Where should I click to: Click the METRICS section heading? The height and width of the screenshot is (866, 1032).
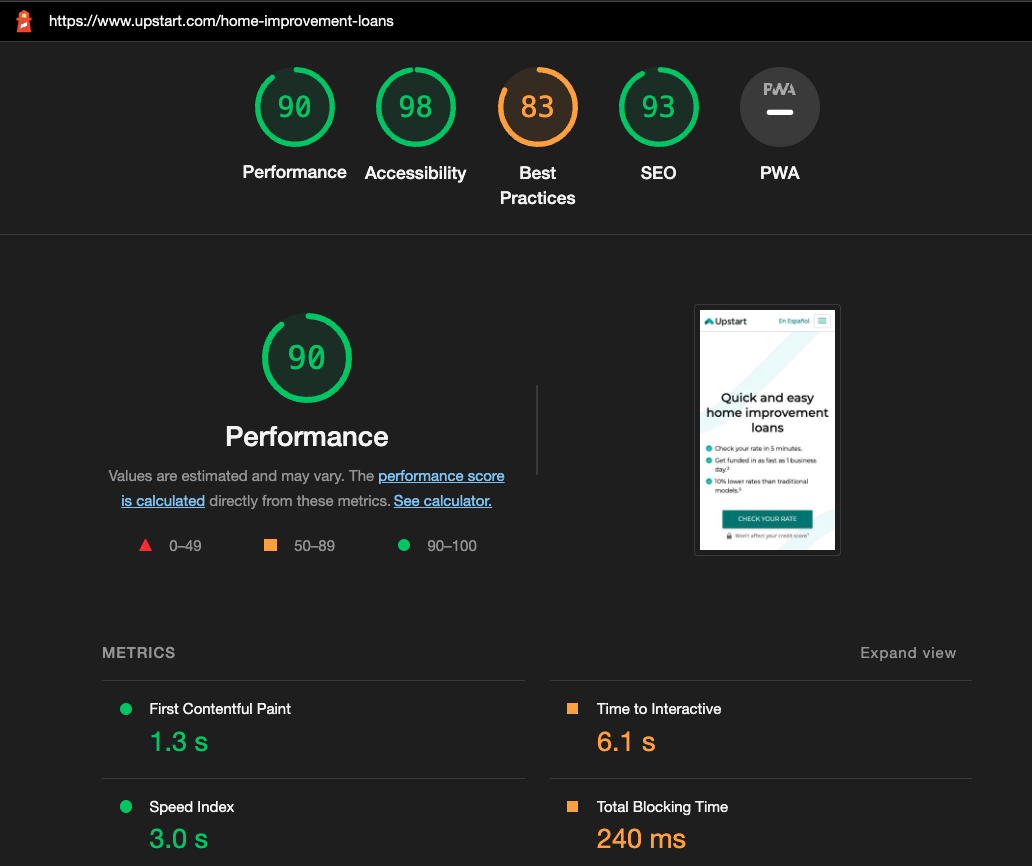click(138, 653)
